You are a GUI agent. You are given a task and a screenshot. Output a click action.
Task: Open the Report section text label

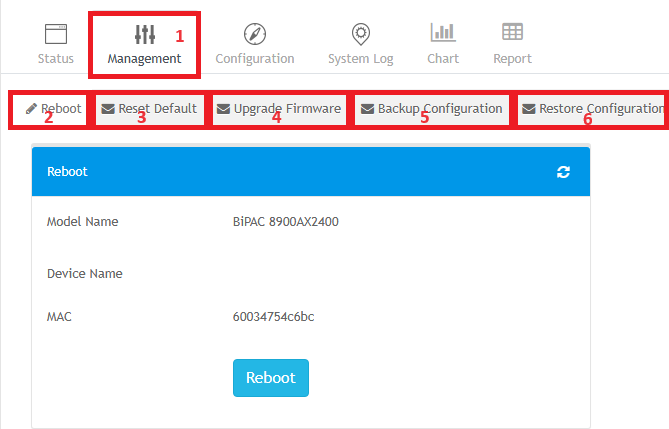[512, 59]
